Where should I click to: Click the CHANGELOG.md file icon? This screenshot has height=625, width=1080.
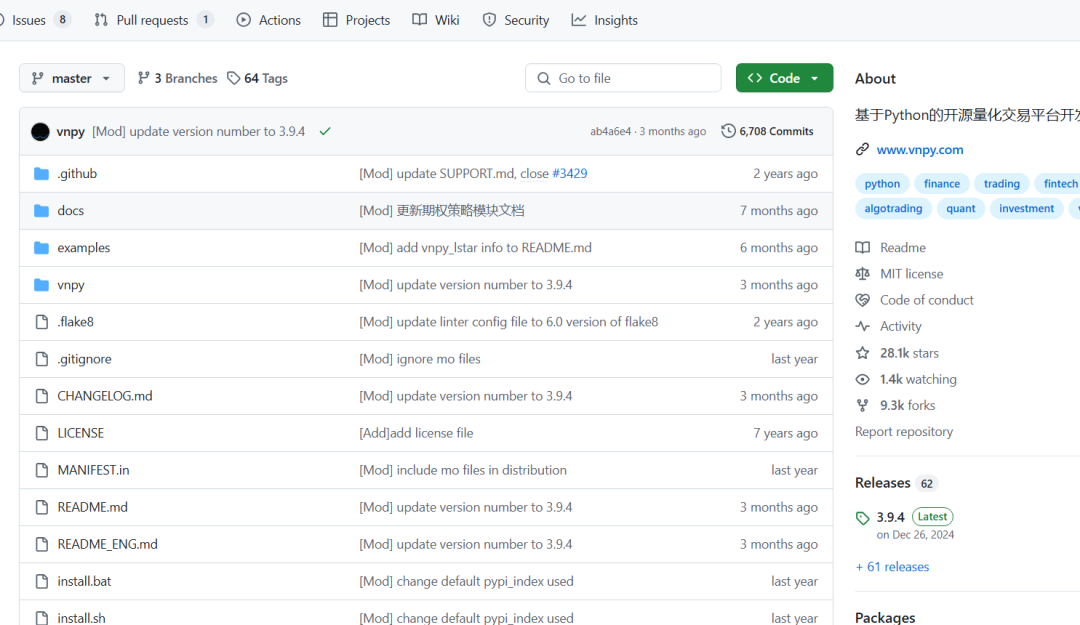point(42,396)
